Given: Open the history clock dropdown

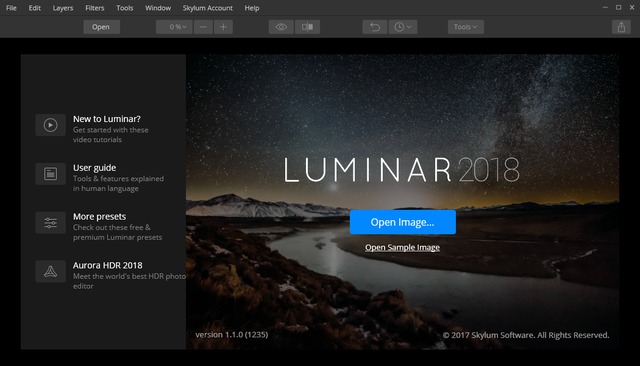Looking at the screenshot, I should tap(403, 27).
